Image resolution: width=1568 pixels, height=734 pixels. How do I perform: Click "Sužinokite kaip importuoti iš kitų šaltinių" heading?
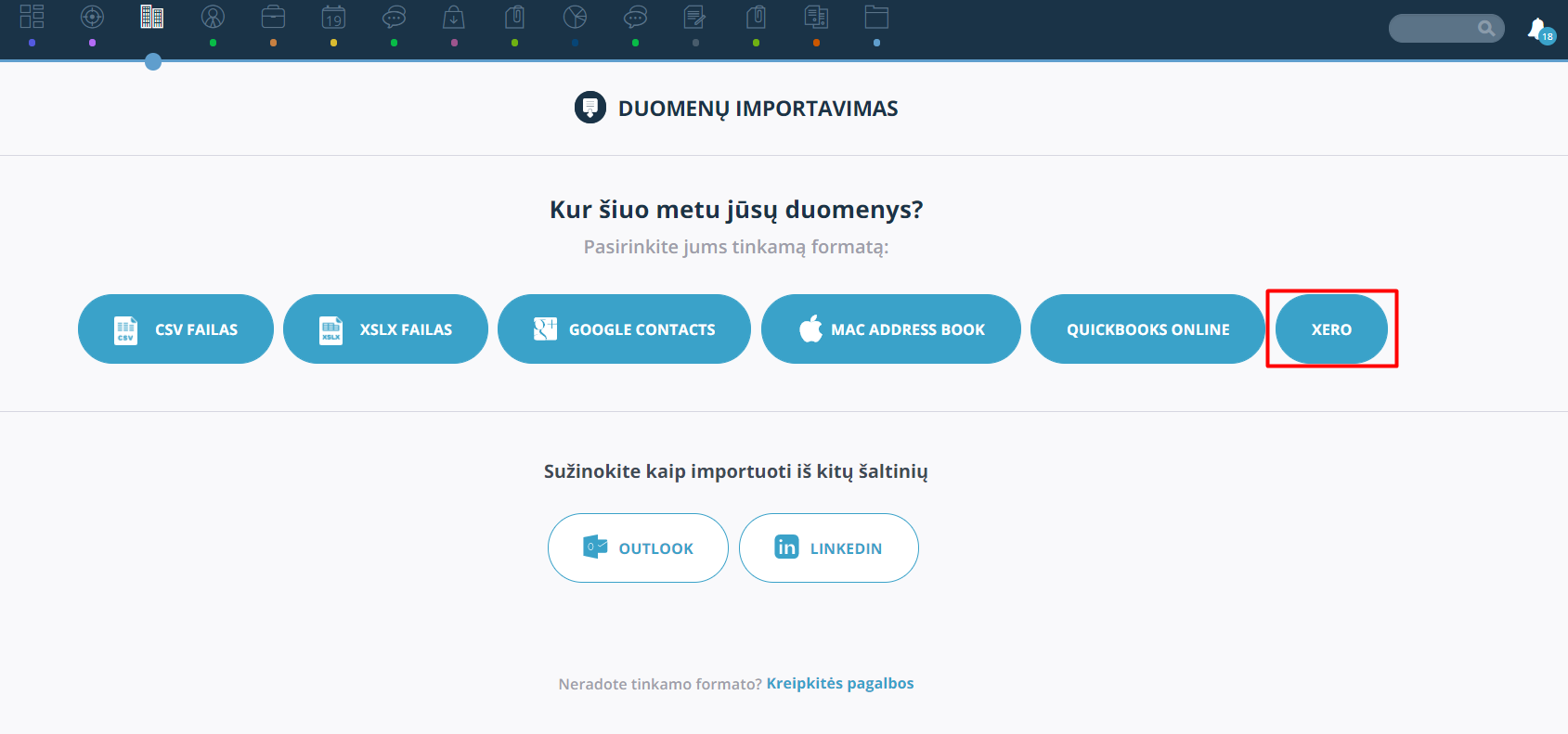point(736,471)
